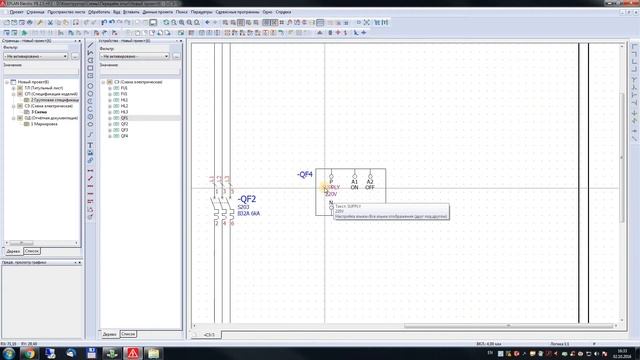Viewport: 640px width, 360px height.
Task: Click the -QF4 device label on the schematic
Action: pyautogui.click(x=304, y=174)
